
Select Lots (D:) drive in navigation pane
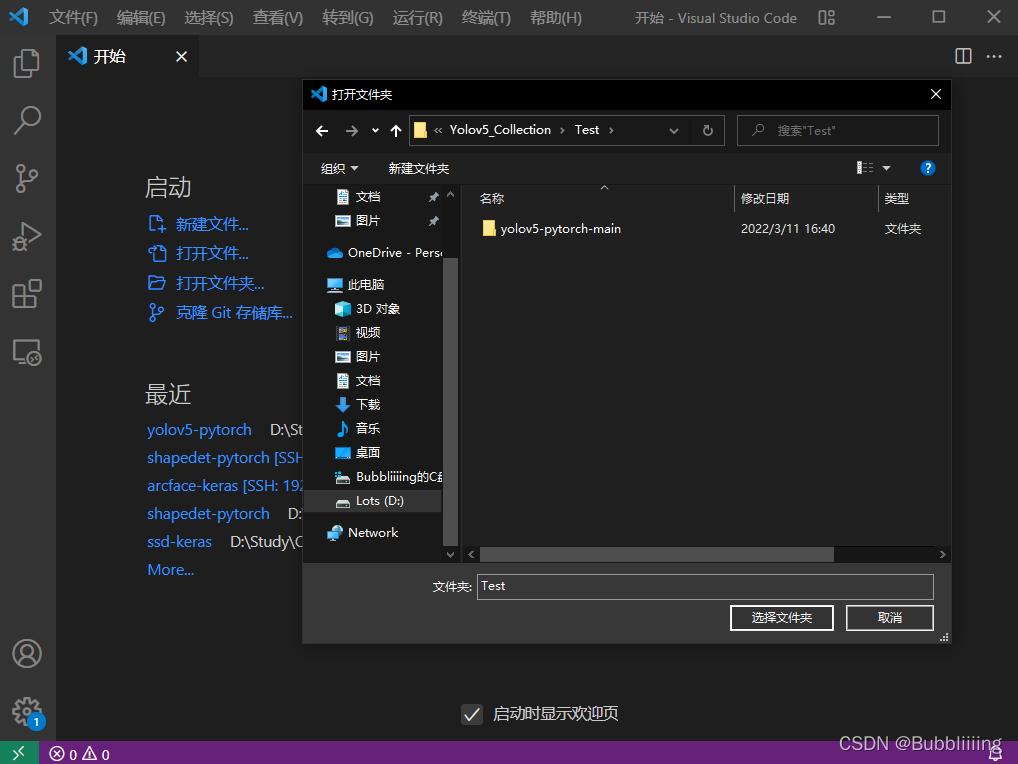coord(372,501)
